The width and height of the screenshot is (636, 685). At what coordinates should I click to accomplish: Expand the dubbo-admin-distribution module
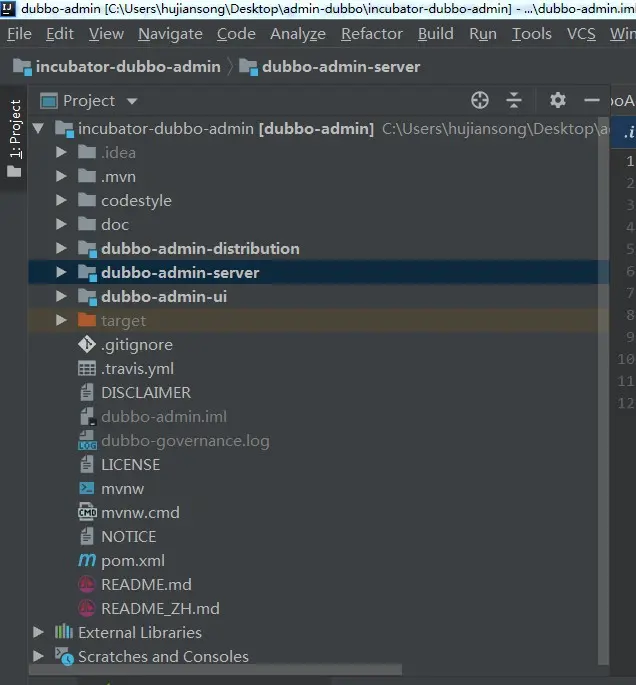pyautogui.click(x=61, y=248)
